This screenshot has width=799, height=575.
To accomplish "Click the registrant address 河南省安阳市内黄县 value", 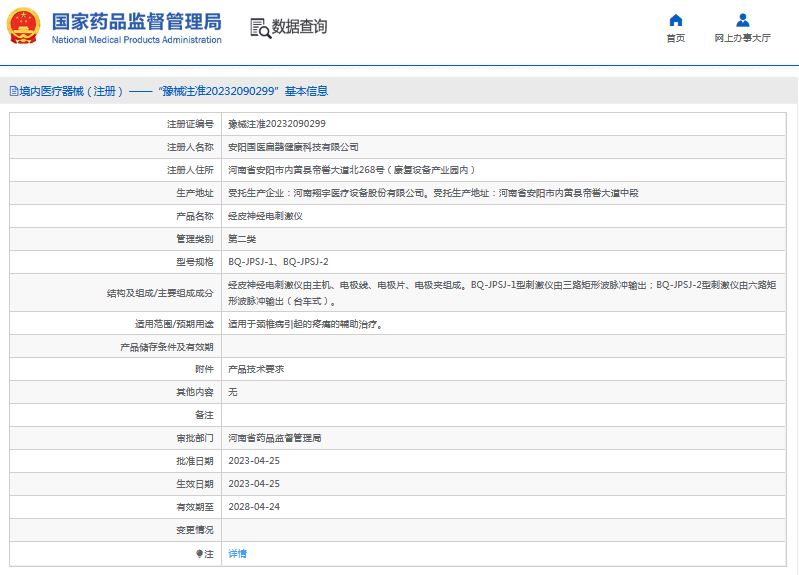I will tap(352, 170).
